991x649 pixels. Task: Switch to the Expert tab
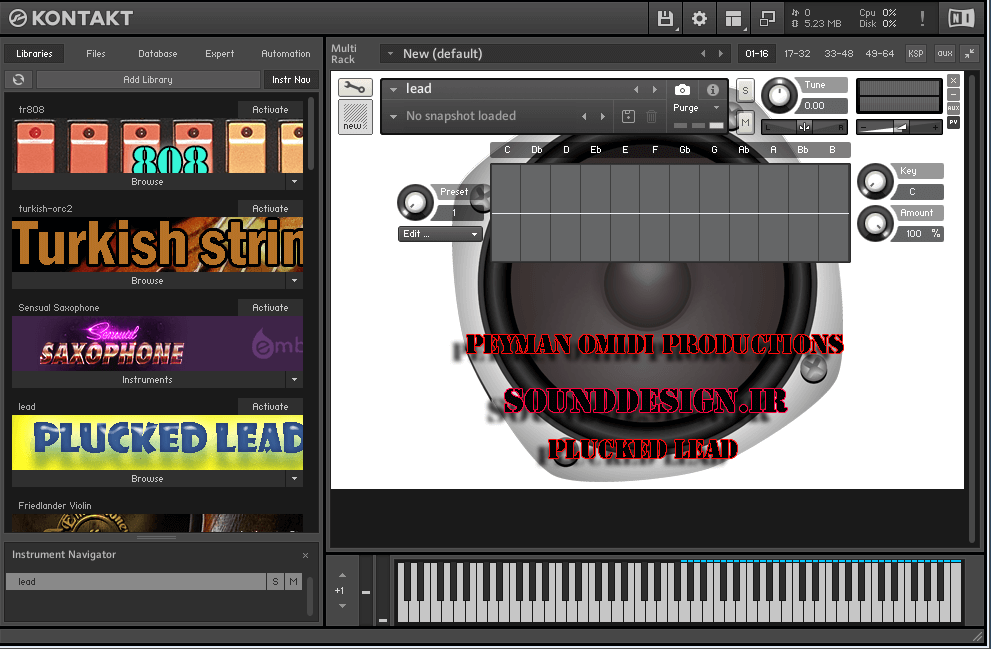coord(220,54)
